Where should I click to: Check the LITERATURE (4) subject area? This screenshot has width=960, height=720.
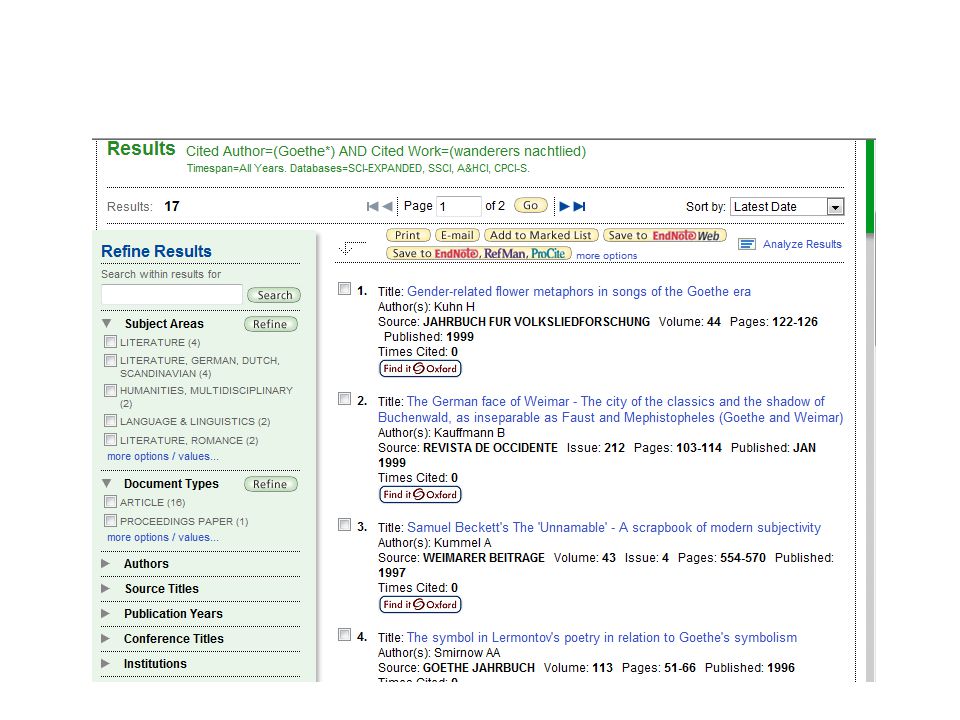[x=110, y=342]
